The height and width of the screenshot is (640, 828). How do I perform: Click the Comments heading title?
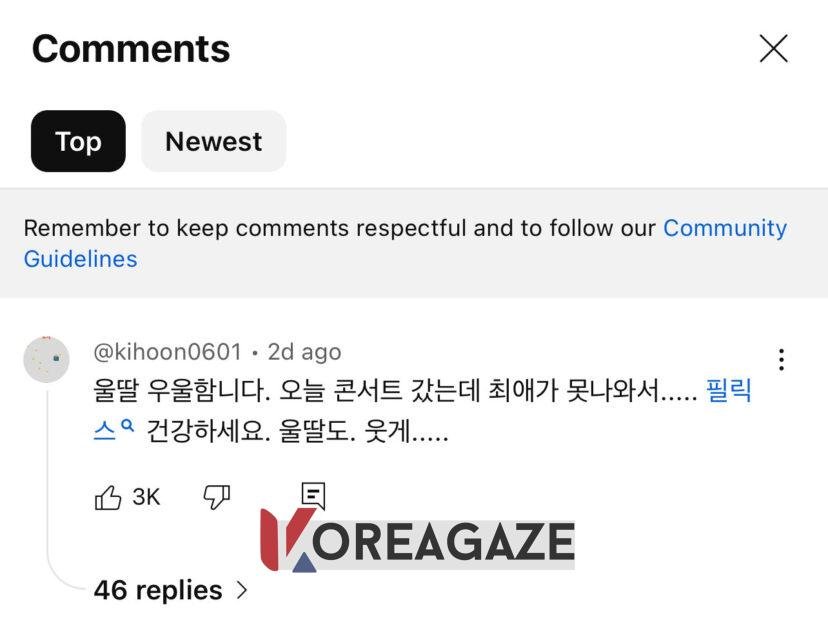tap(131, 48)
